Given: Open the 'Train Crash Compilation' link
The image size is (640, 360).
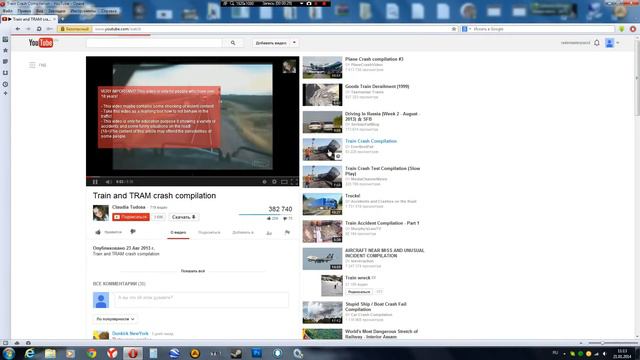Looking at the screenshot, I should pos(371,141).
